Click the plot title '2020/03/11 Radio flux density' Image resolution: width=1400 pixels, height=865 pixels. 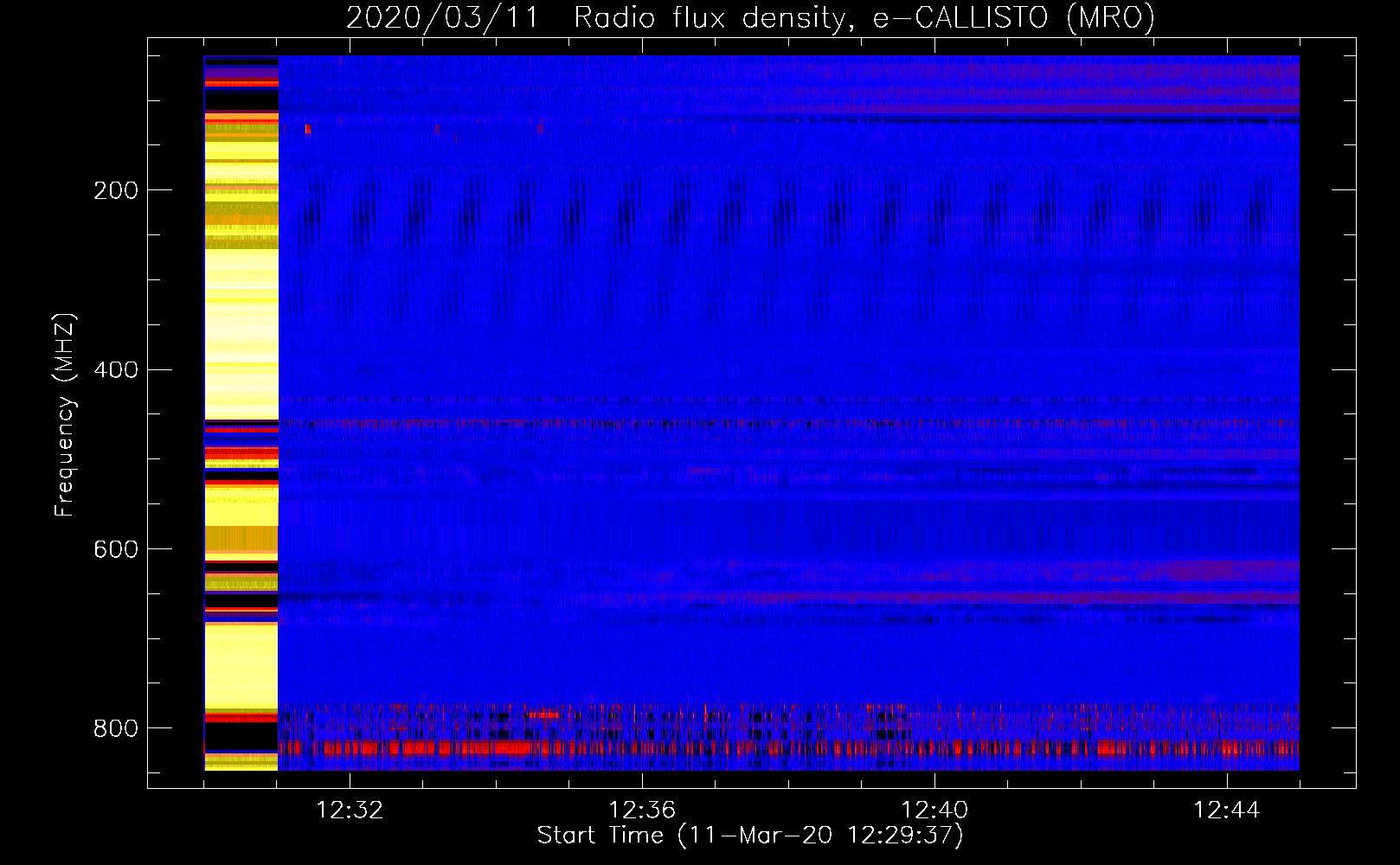point(749,17)
